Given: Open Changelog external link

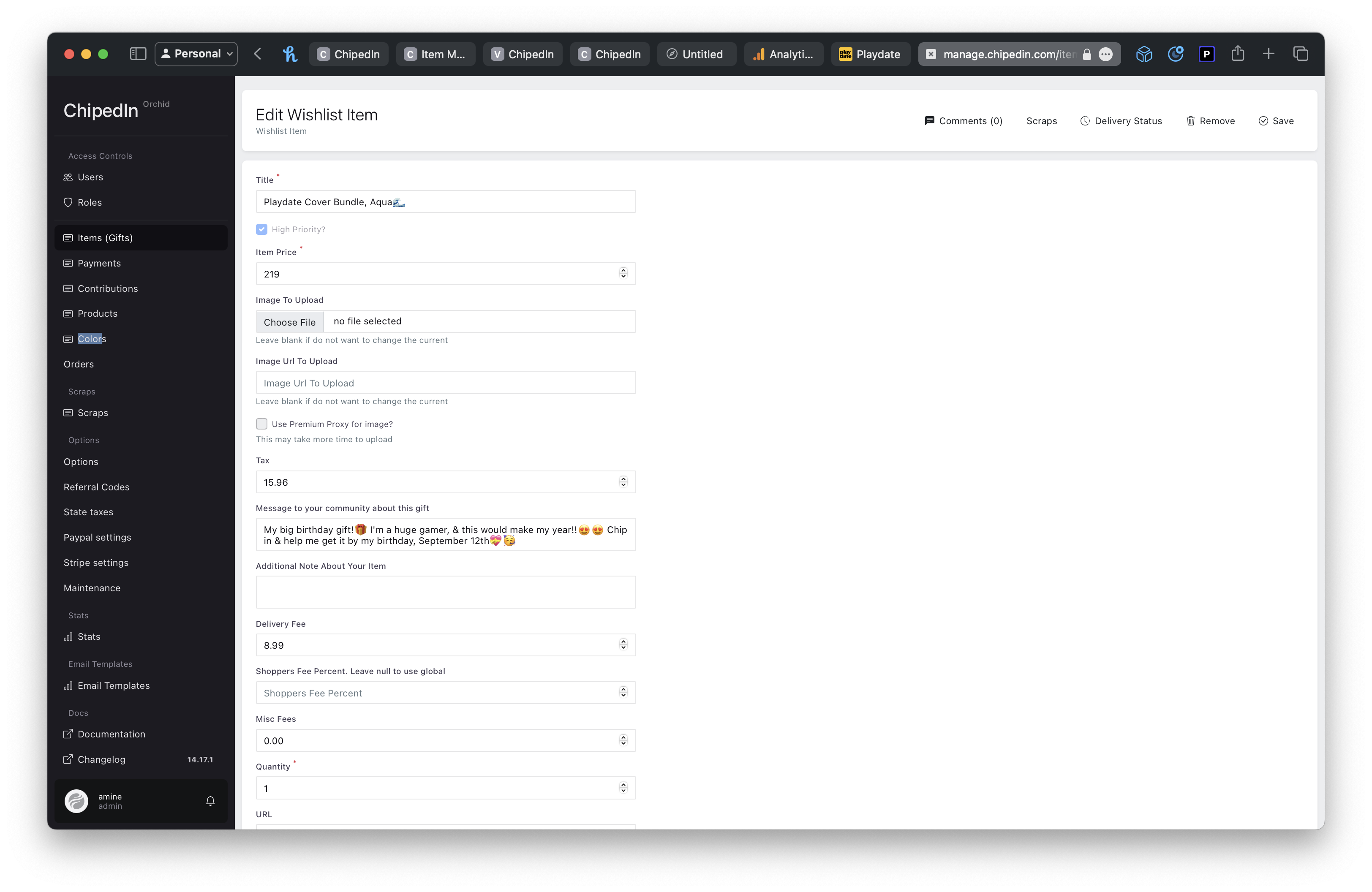Looking at the screenshot, I should coord(141,759).
